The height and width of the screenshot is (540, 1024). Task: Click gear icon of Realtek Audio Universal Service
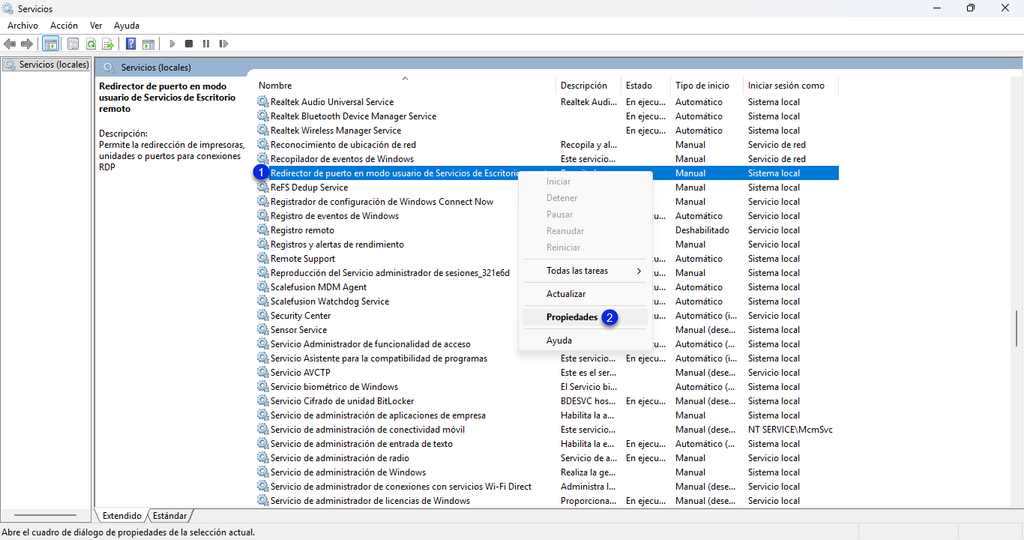click(x=263, y=102)
